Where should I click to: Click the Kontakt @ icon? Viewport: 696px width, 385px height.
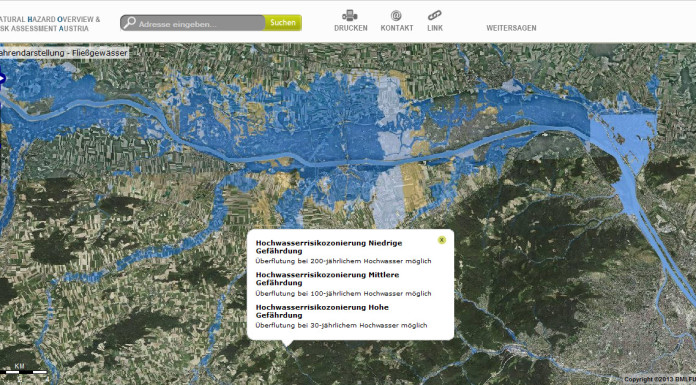pyautogui.click(x=396, y=16)
